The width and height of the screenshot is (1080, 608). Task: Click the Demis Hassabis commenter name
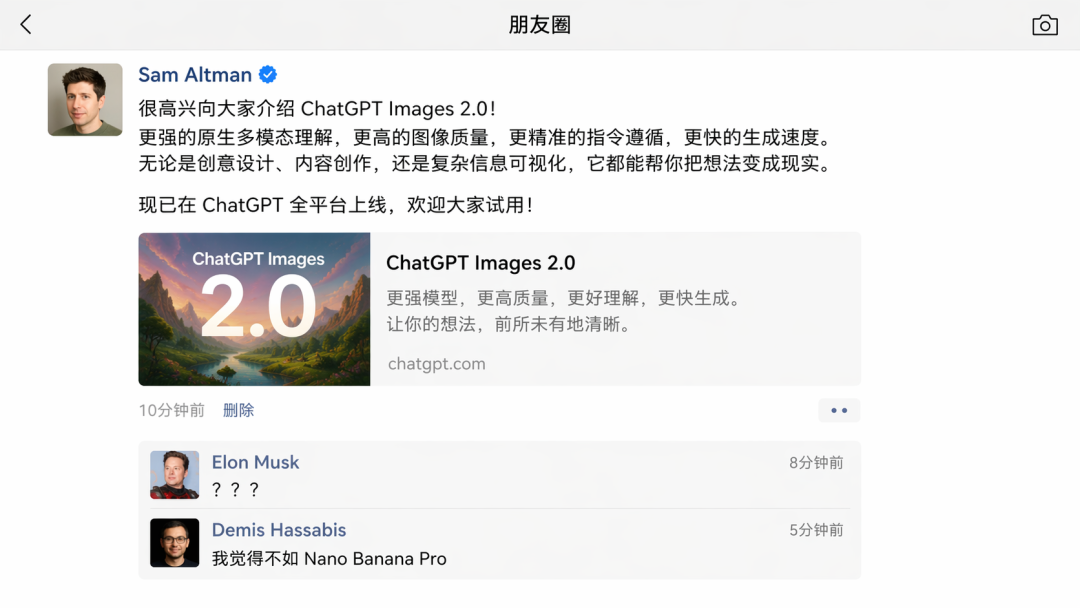(279, 530)
